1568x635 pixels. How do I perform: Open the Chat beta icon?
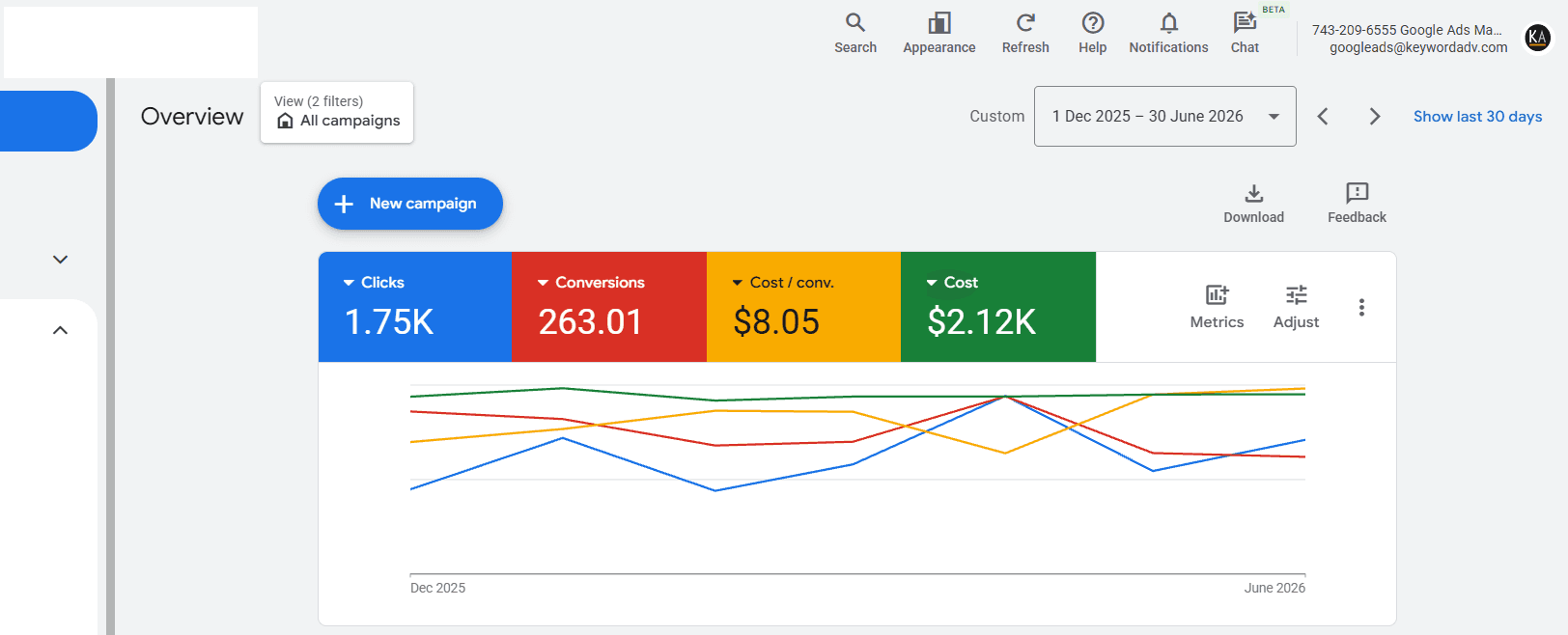coord(1245,22)
